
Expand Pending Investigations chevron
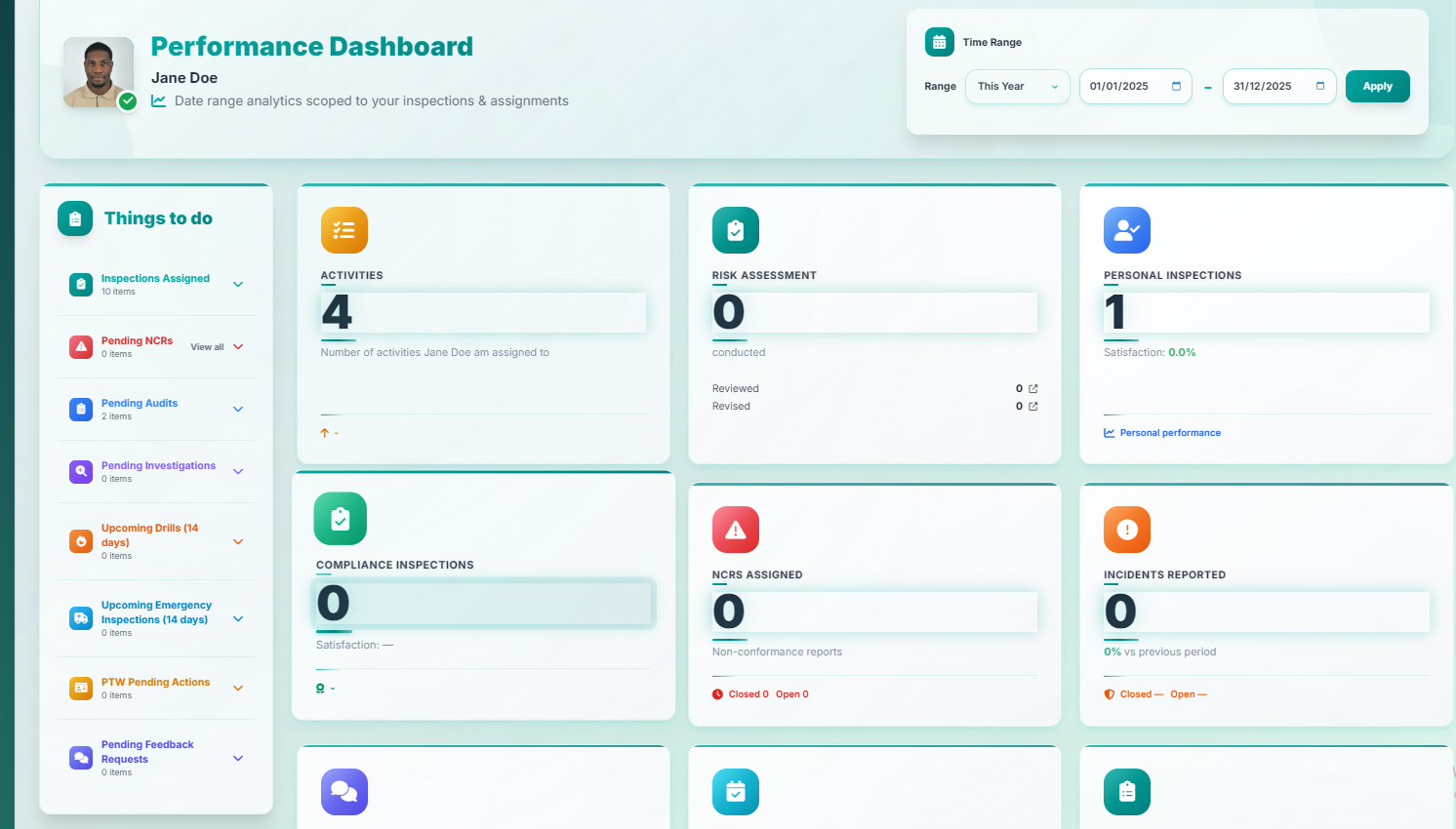pyautogui.click(x=238, y=472)
